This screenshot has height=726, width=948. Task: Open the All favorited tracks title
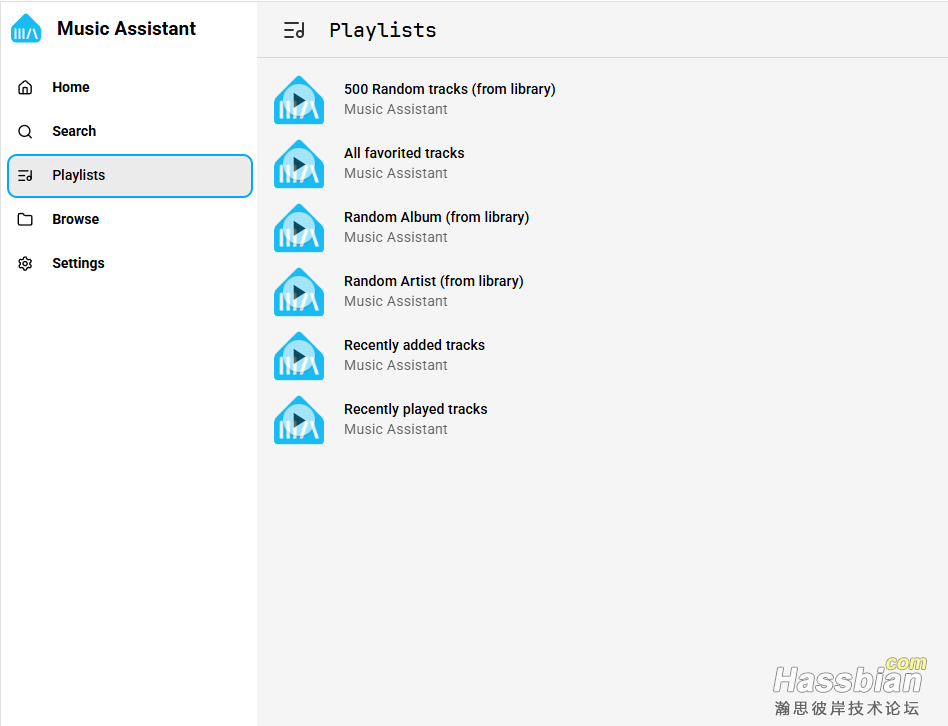click(404, 153)
